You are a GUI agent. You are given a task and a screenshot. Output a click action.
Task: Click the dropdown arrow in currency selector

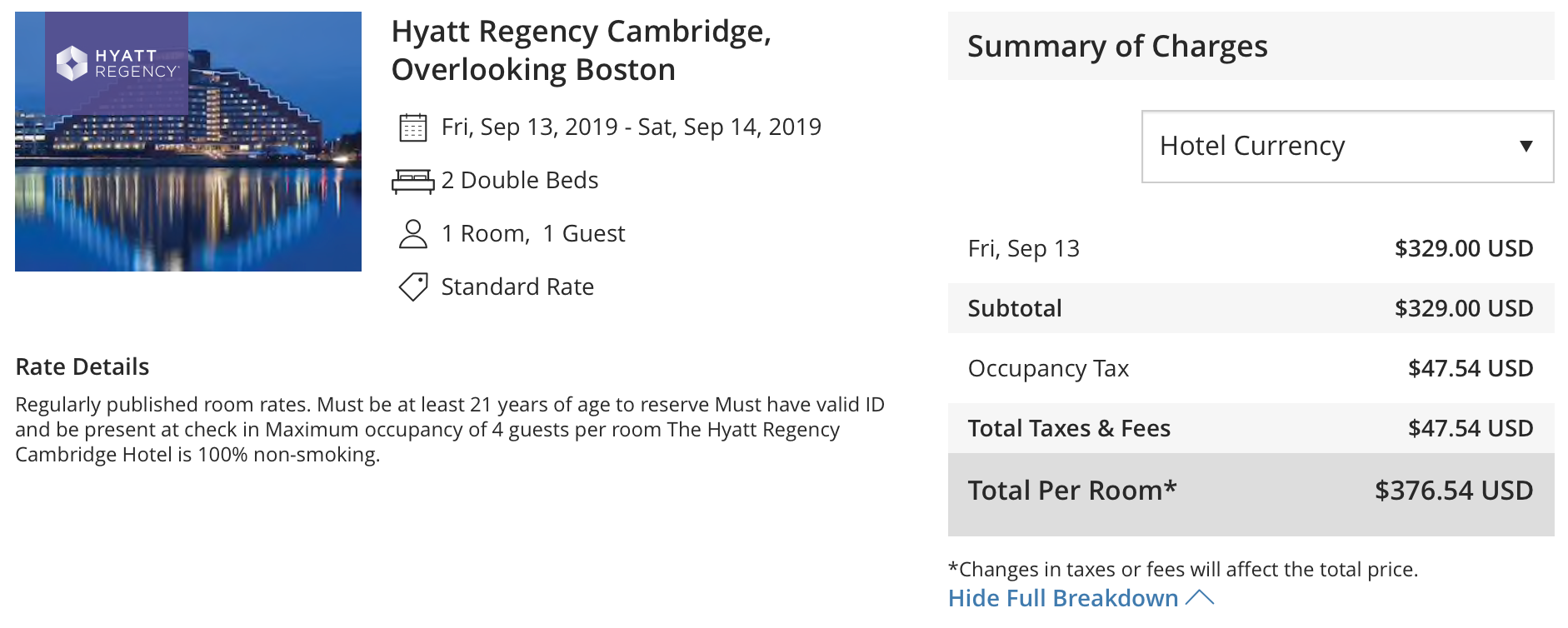click(1526, 147)
